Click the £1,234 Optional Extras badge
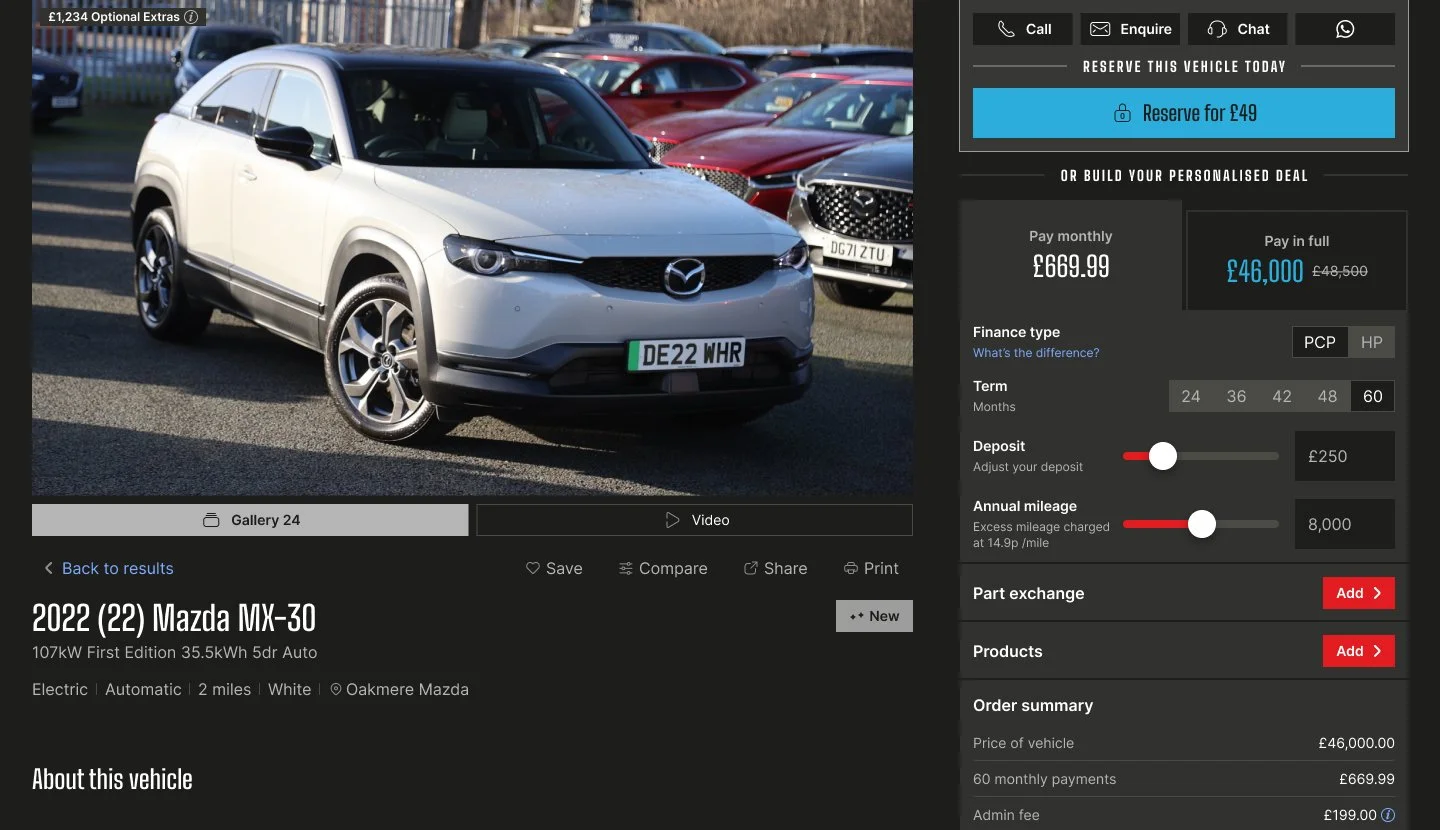The width and height of the screenshot is (1440, 830). click(122, 17)
